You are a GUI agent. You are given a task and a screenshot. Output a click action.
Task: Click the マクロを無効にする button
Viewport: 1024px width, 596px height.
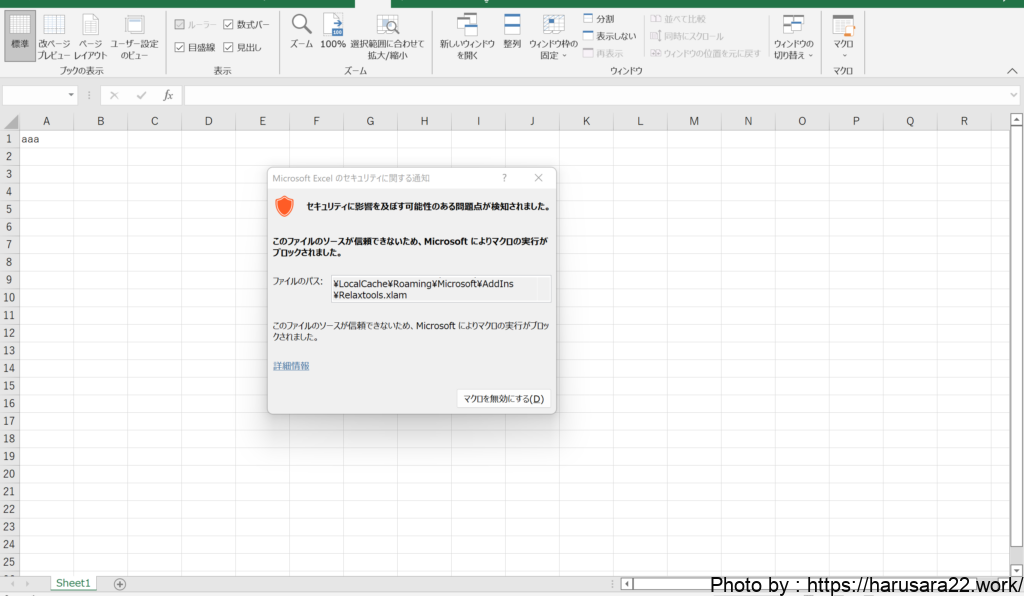(503, 399)
